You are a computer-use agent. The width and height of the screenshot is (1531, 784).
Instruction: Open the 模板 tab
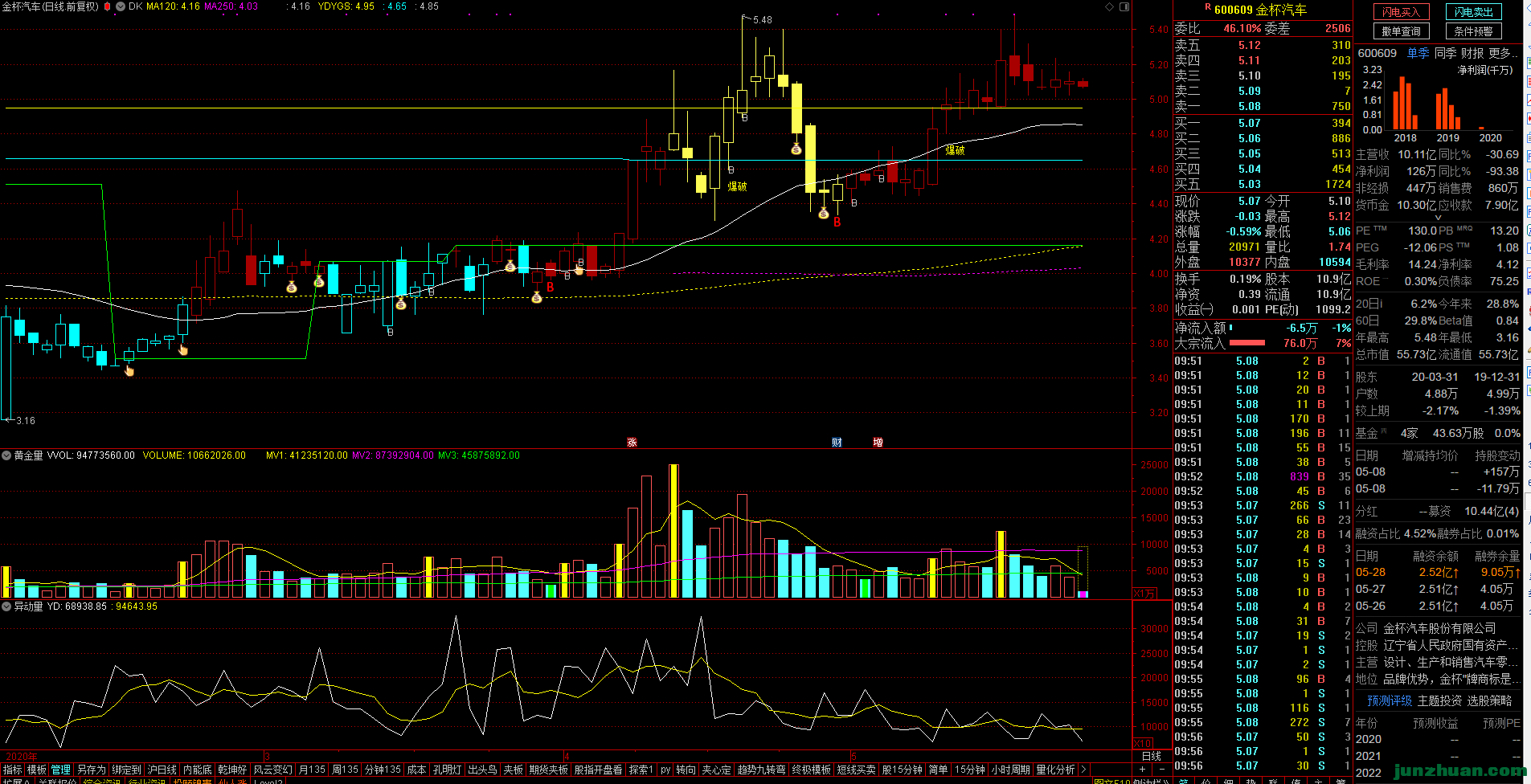click(x=37, y=770)
